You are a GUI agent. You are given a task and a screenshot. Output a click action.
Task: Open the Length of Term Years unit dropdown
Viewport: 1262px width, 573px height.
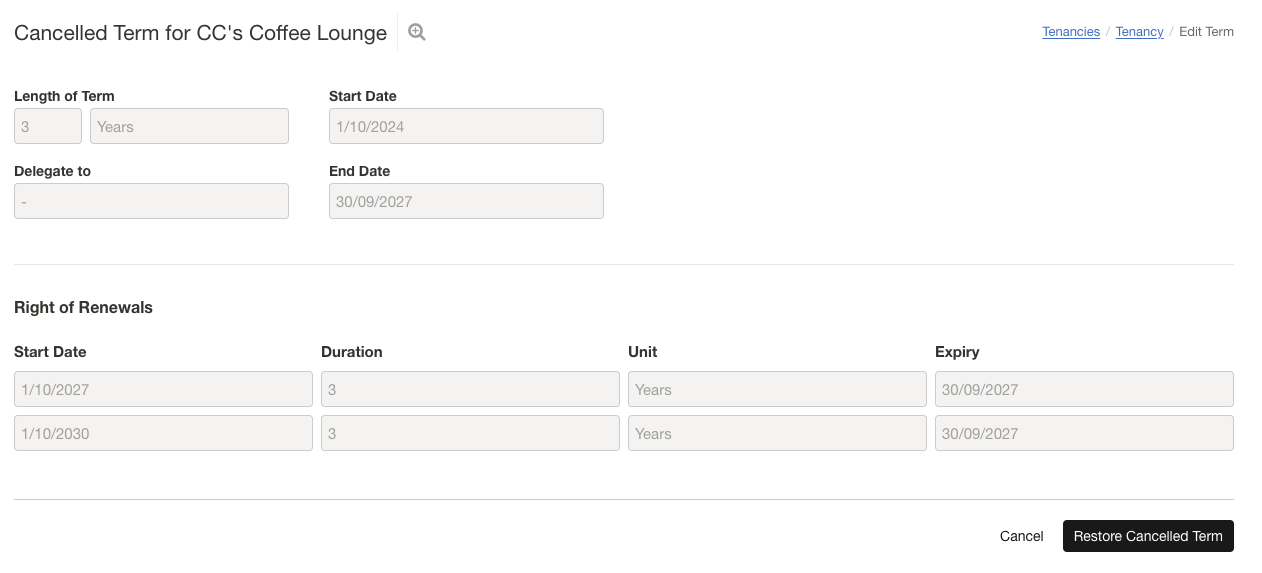(x=189, y=126)
